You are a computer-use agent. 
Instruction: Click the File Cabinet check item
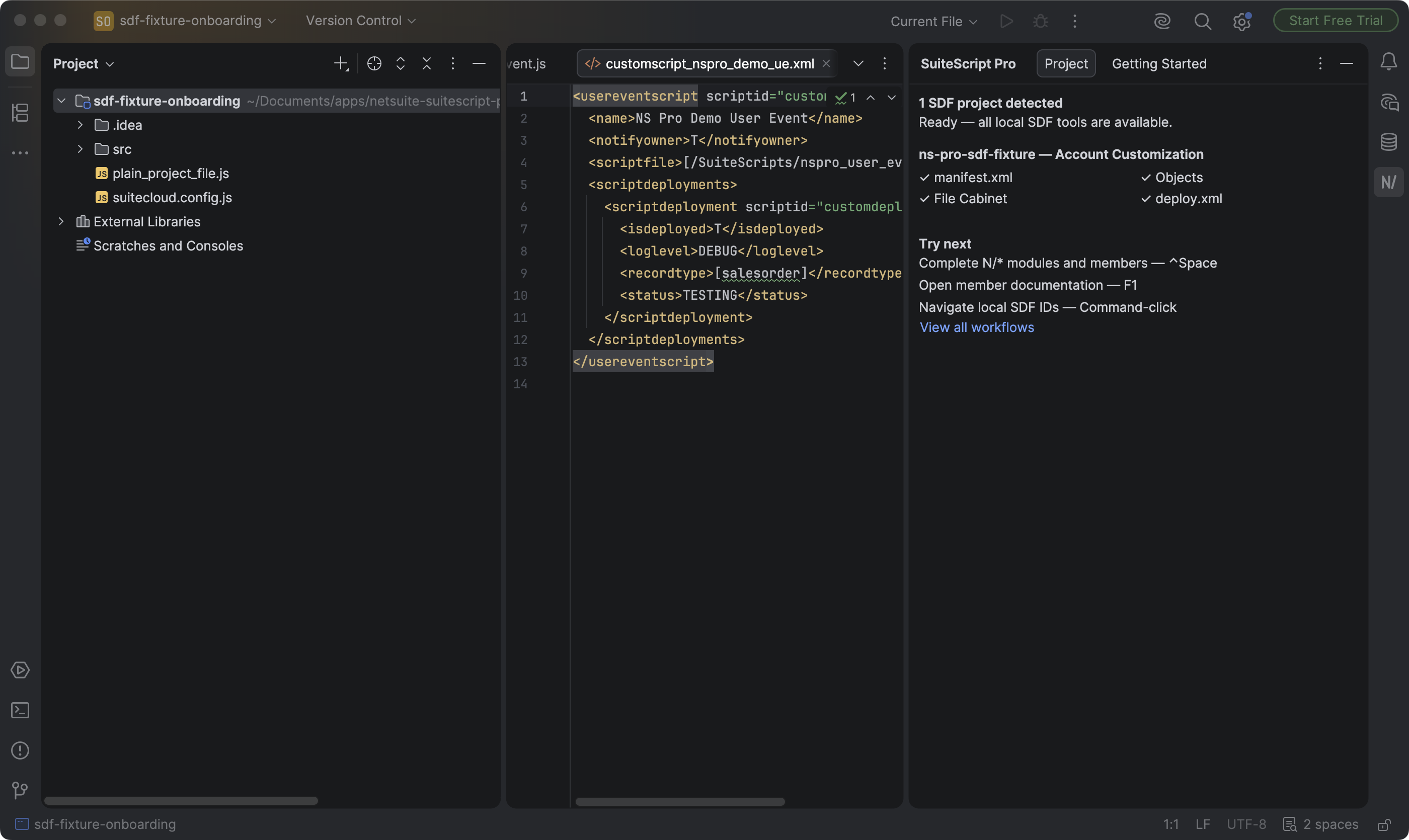963,198
